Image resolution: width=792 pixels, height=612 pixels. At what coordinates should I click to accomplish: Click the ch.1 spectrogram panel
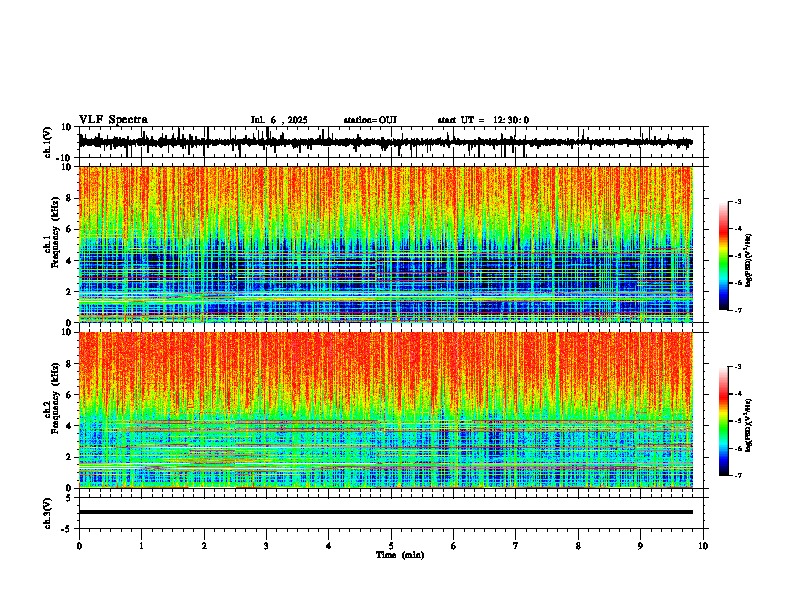[386, 244]
